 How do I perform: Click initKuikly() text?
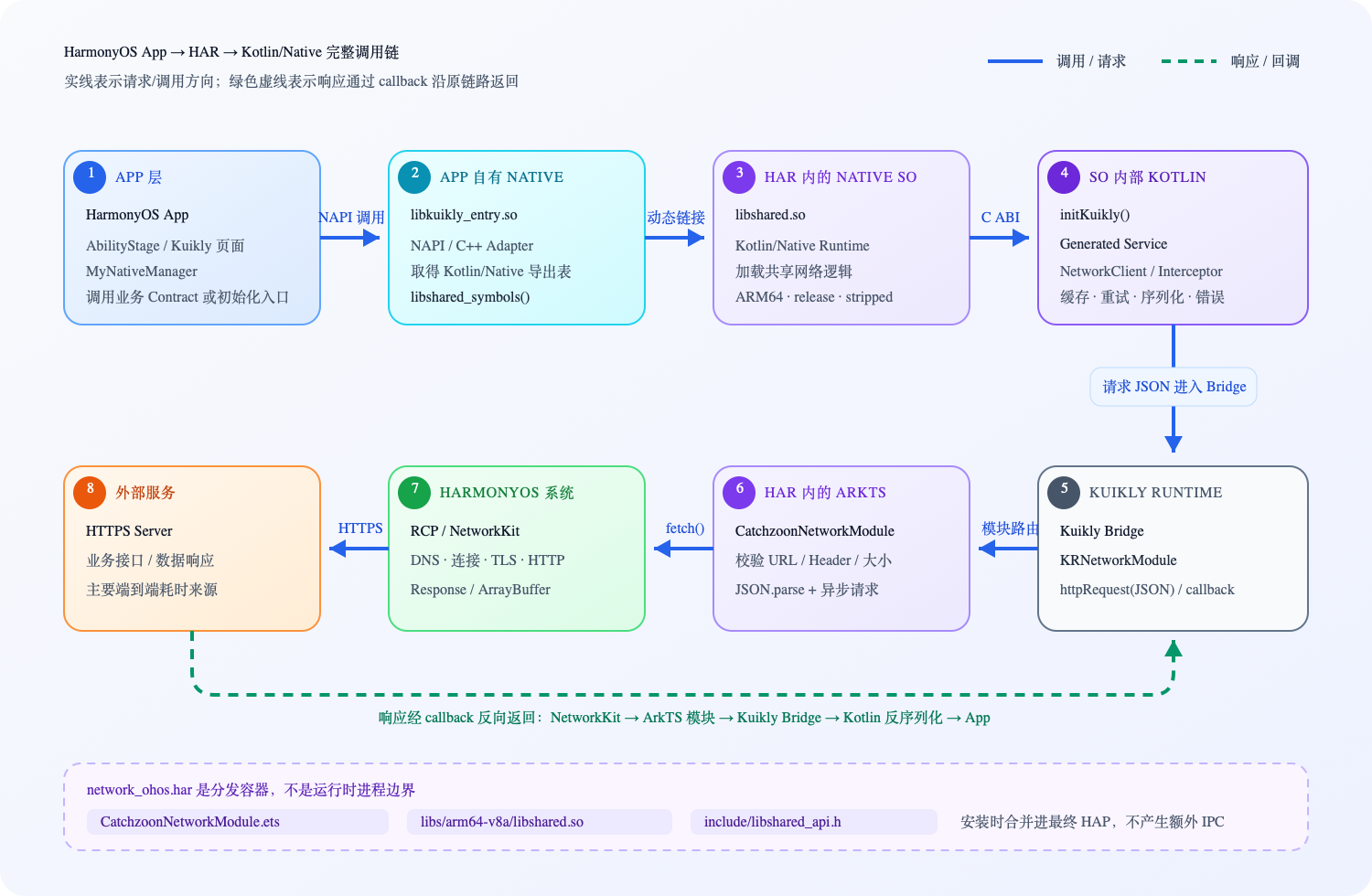pyautogui.click(x=1095, y=215)
